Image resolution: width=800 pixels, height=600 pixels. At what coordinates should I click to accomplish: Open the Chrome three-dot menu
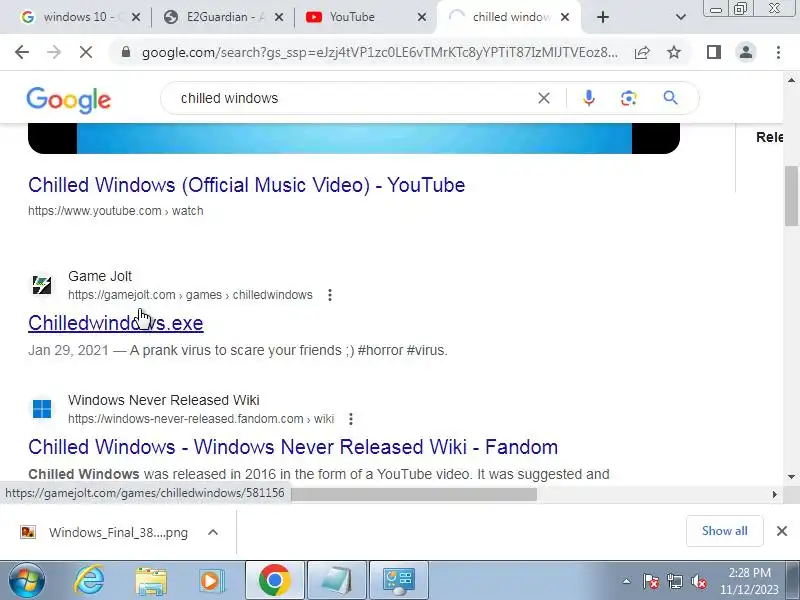778,52
